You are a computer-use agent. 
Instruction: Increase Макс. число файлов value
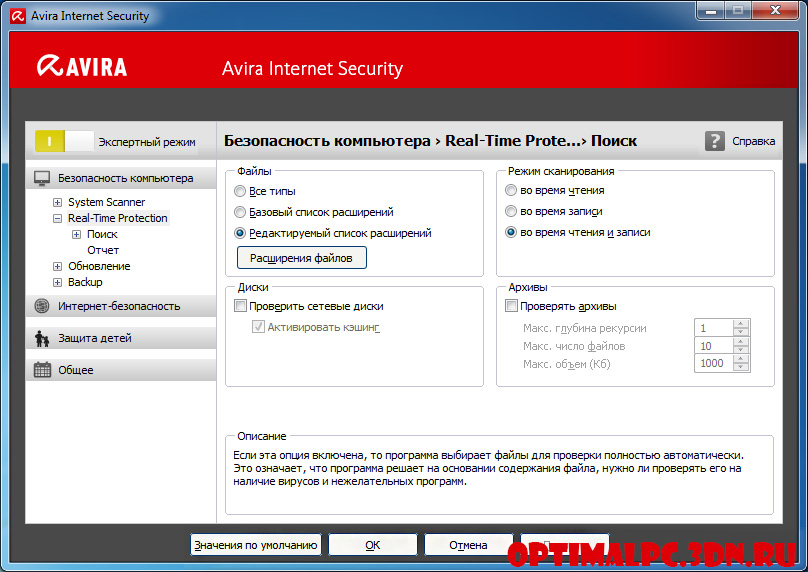click(x=741, y=341)
